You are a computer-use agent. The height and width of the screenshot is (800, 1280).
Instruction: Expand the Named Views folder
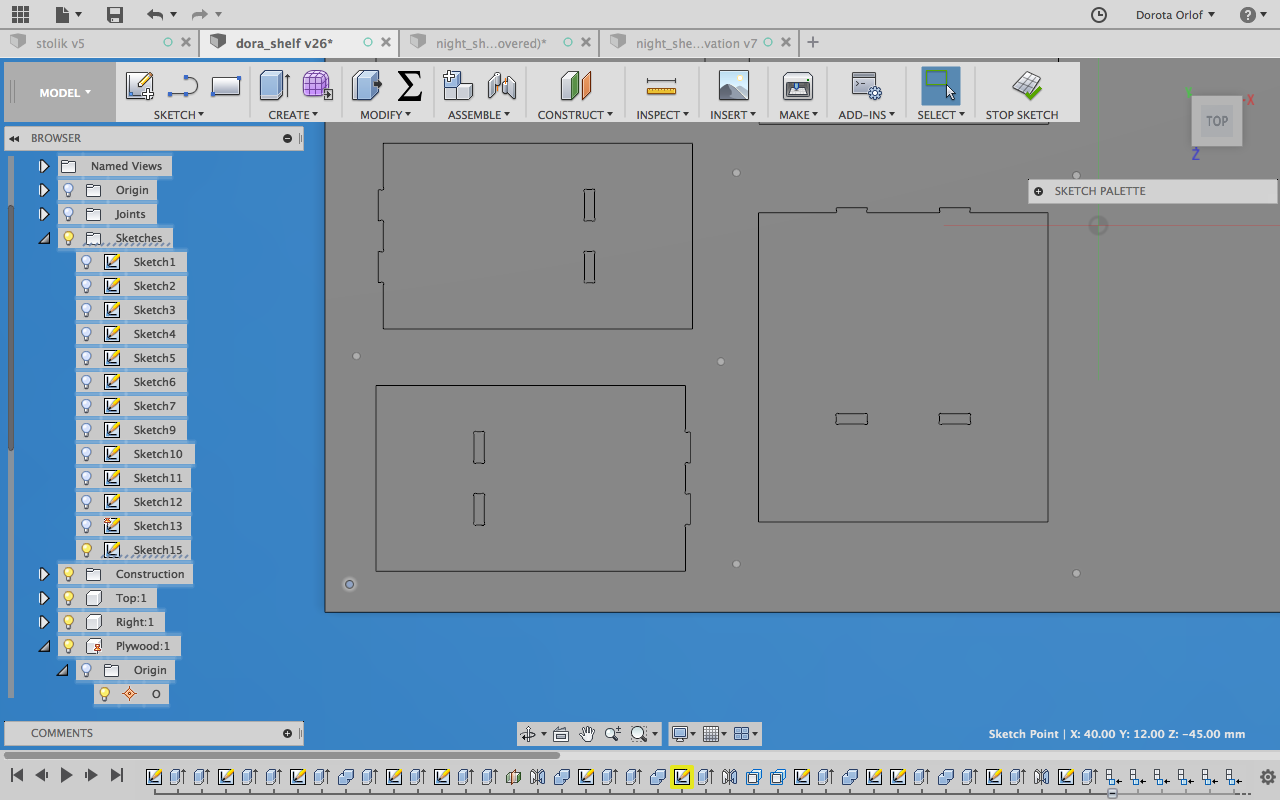pyautogui.click(x=44, y=166)
